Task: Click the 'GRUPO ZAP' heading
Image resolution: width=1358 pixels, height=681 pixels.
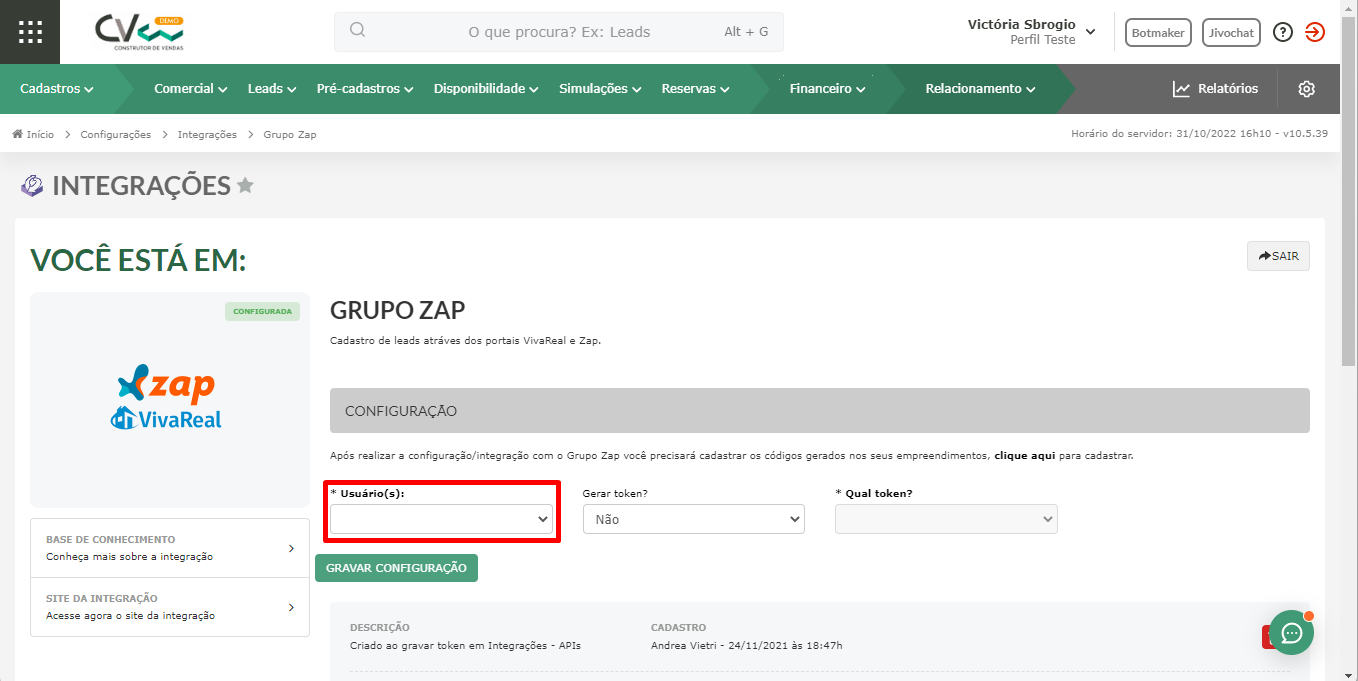Action: (x=398, y=310)
